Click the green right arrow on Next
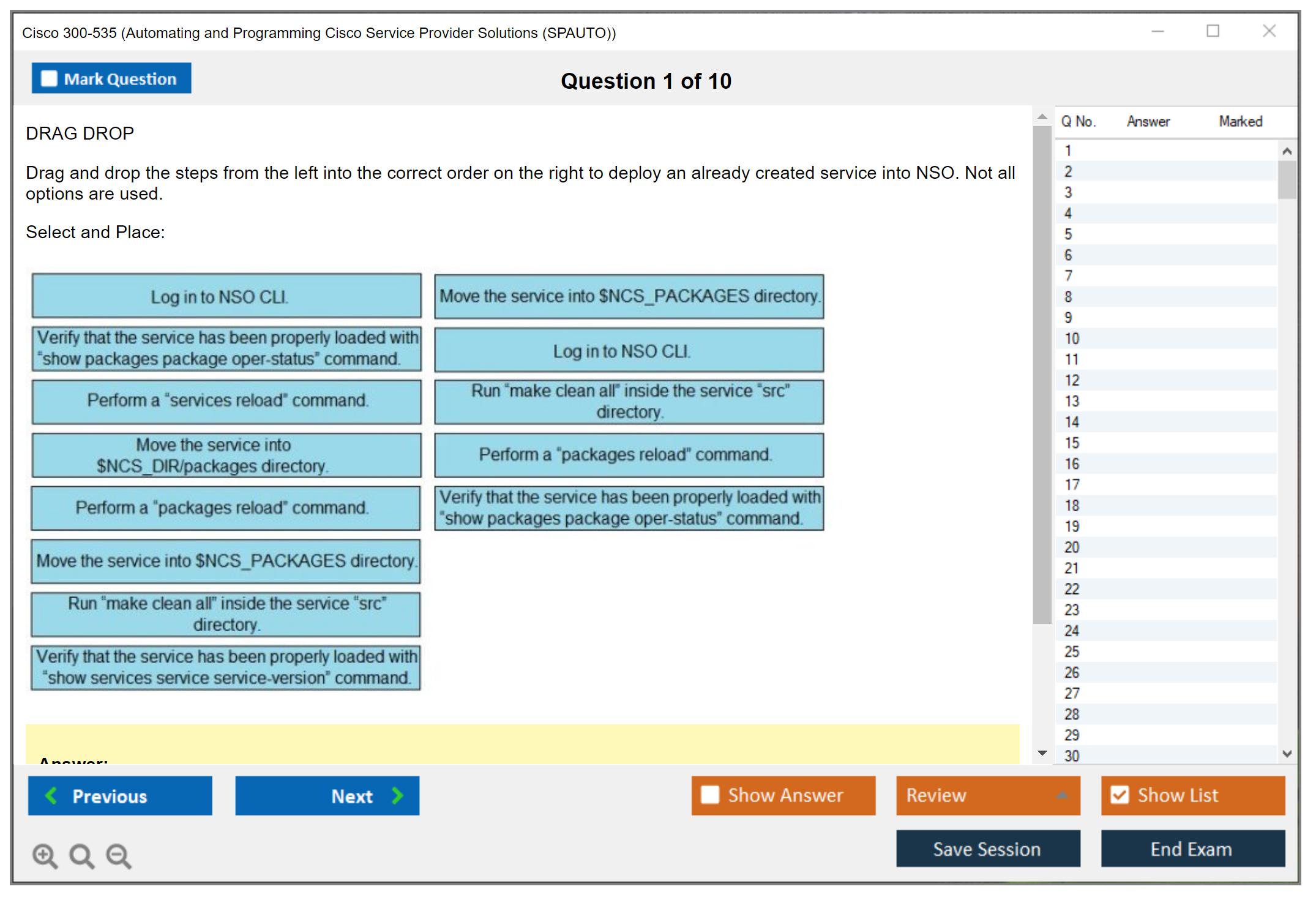 coord(398,796)
